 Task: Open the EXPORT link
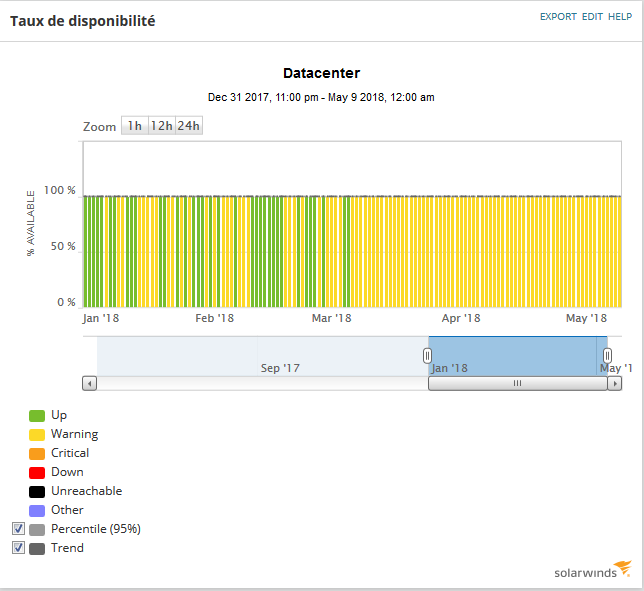coord(558,17)
